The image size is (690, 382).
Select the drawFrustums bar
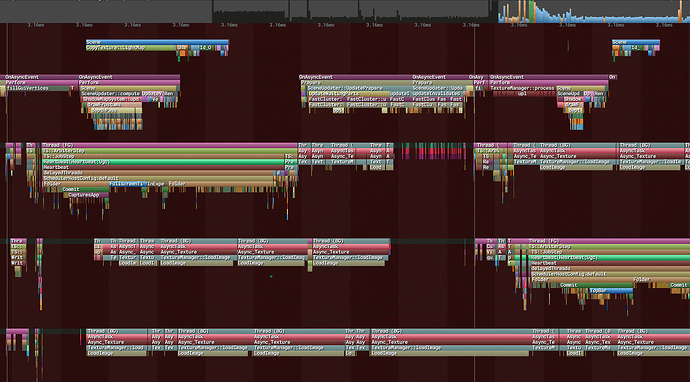pyautogui.click(x=114, y=105)
